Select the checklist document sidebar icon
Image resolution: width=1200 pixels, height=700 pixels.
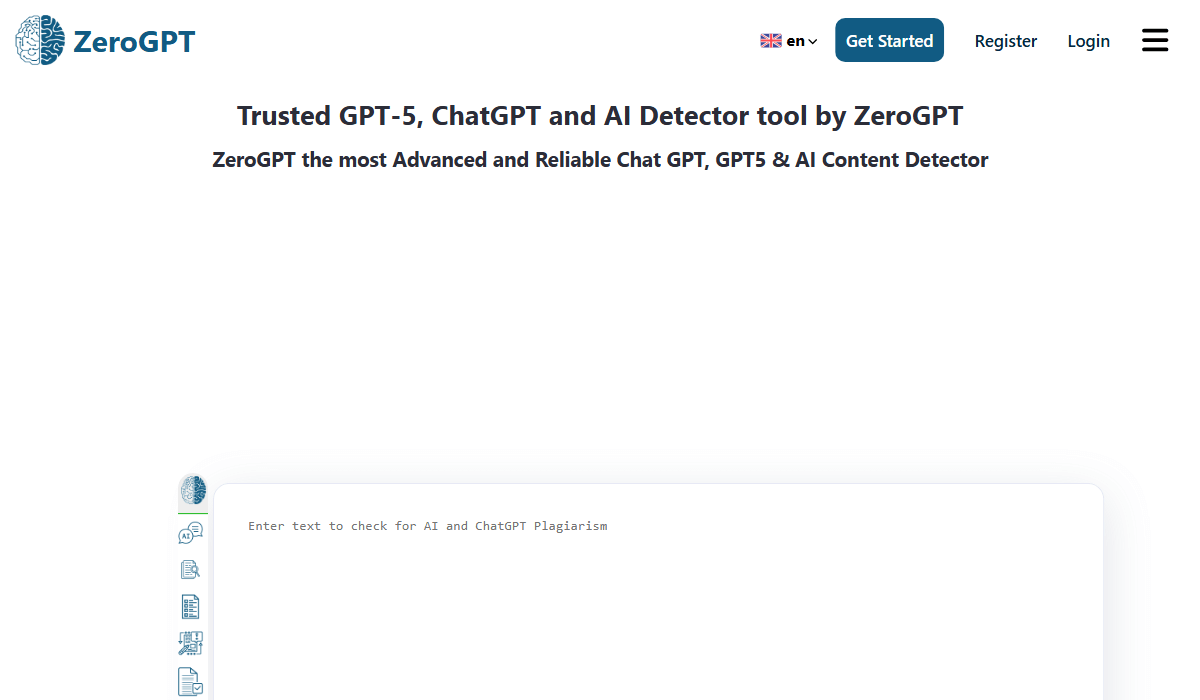coord(190,606)
